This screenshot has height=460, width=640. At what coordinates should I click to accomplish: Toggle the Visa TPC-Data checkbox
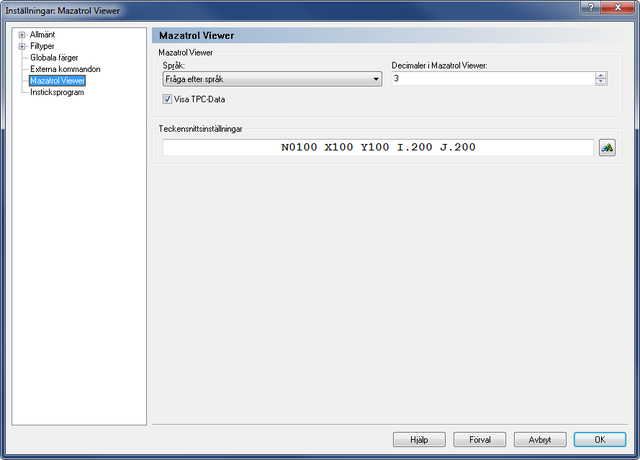click(167, 99)
